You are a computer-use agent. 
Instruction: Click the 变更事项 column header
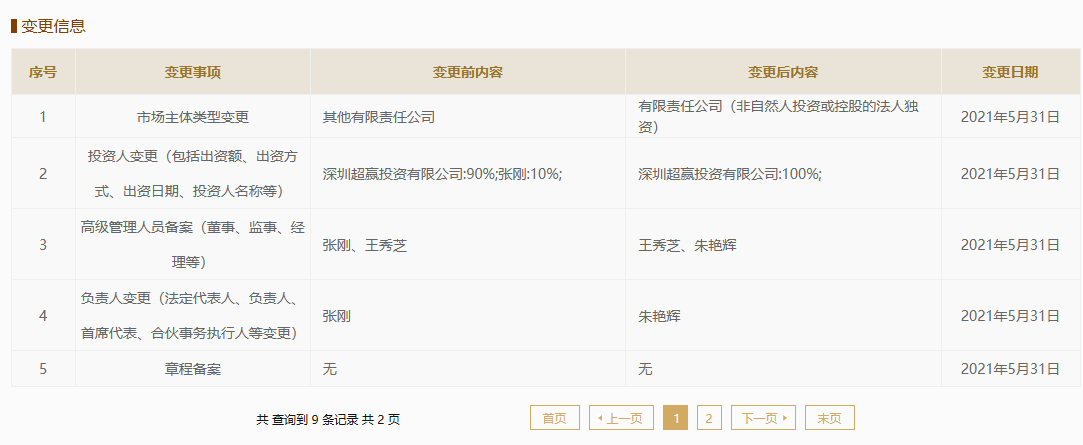[x=193, y=72]
